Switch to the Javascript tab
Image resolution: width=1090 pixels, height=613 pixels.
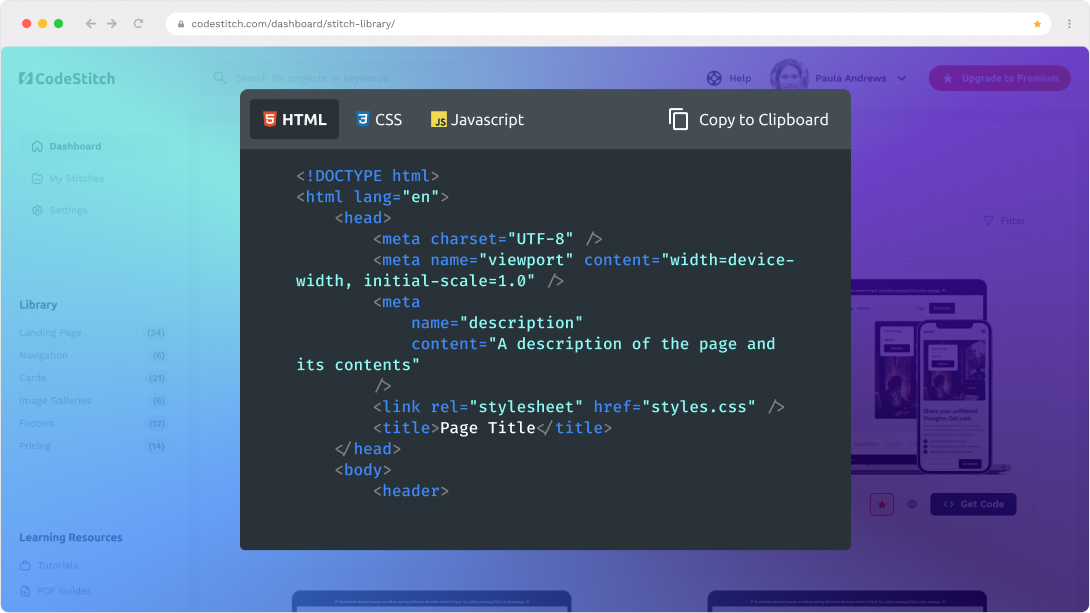tap(477, 120)
